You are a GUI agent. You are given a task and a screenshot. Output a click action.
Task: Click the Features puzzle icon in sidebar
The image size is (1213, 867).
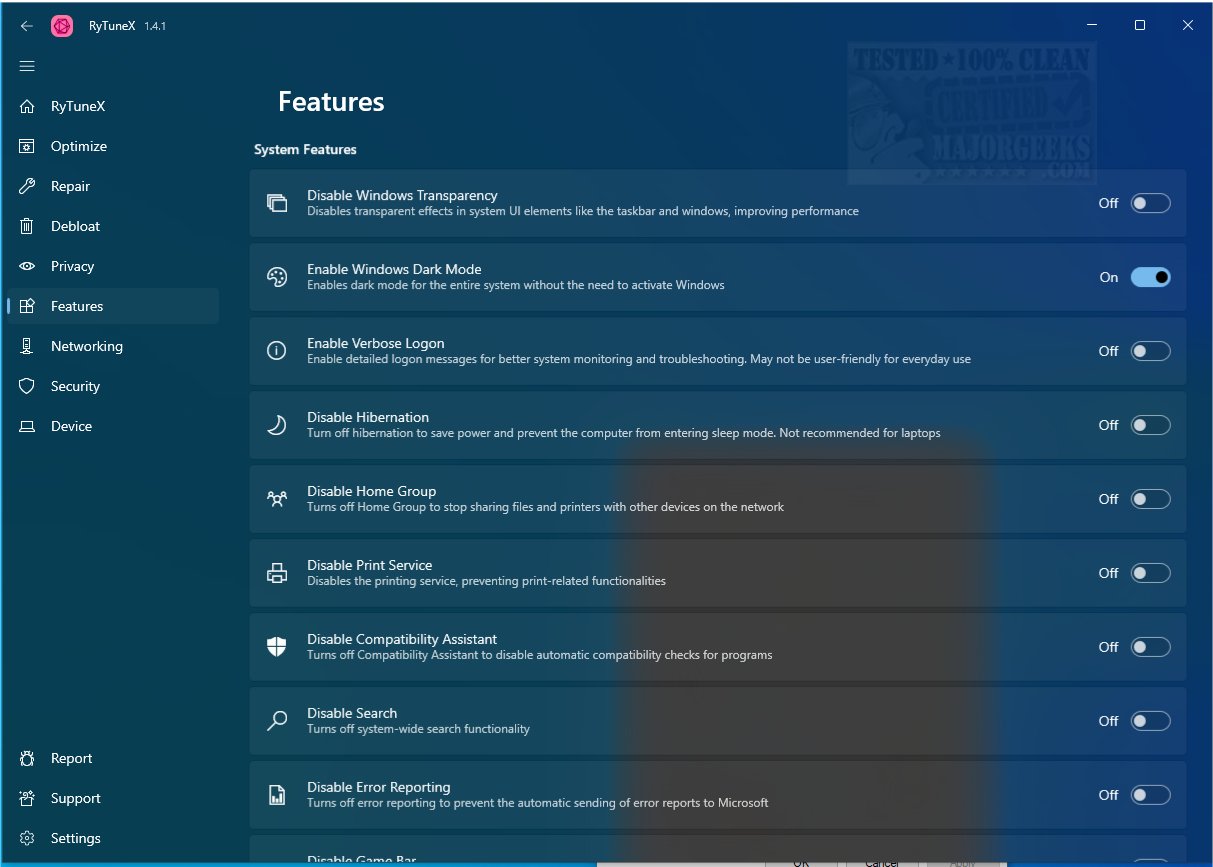[28, 306]
